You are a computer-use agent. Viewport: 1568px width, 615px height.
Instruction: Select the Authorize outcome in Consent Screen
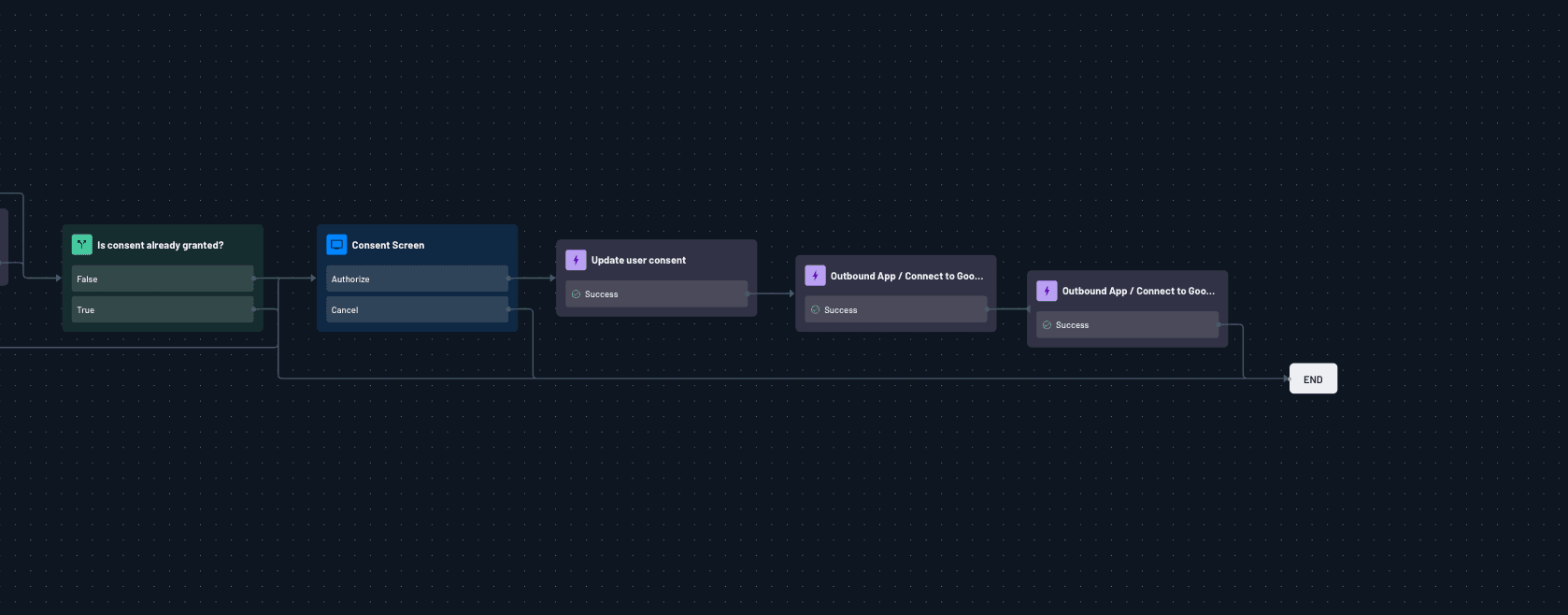[x=416, y=279]
